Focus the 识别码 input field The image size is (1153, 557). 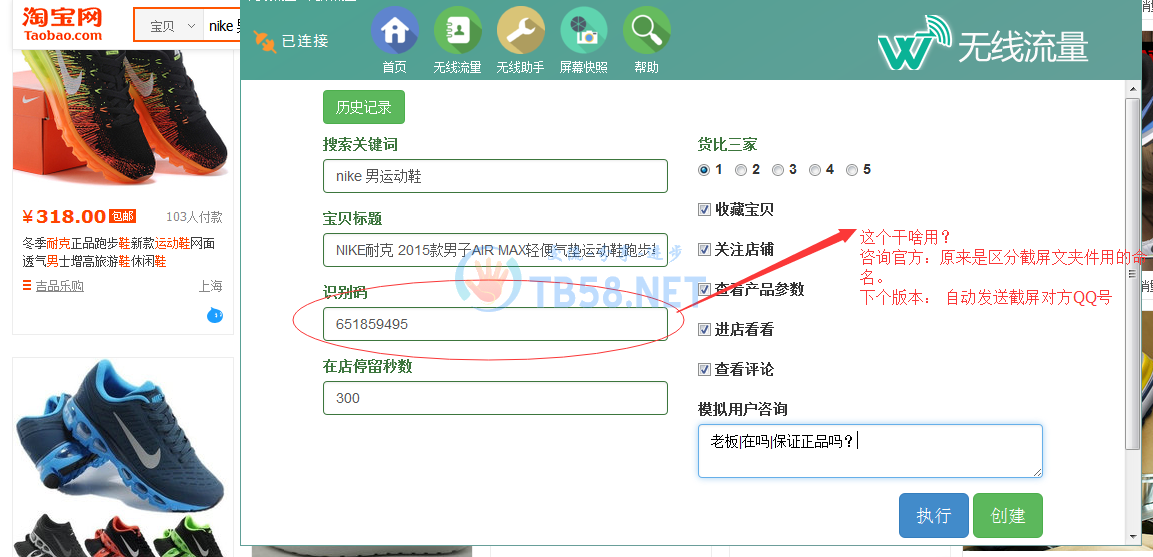pyautogui.click(x=495, y=324)
